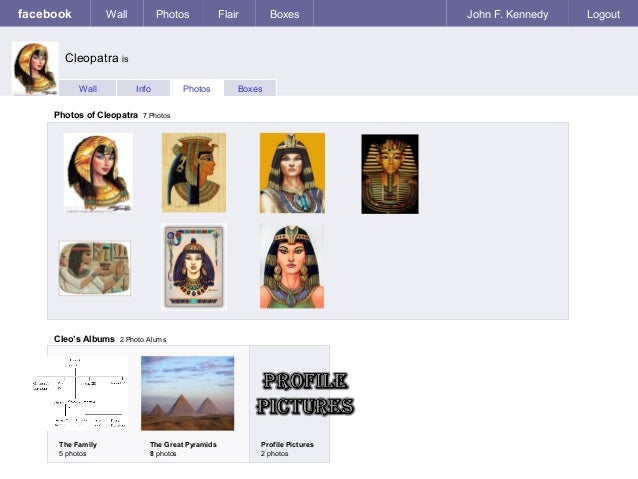This screenshot has width=638, height=479.
Task: Switch to the Wall profile tab
Action: pyautogui.click(x=87, y=88)
